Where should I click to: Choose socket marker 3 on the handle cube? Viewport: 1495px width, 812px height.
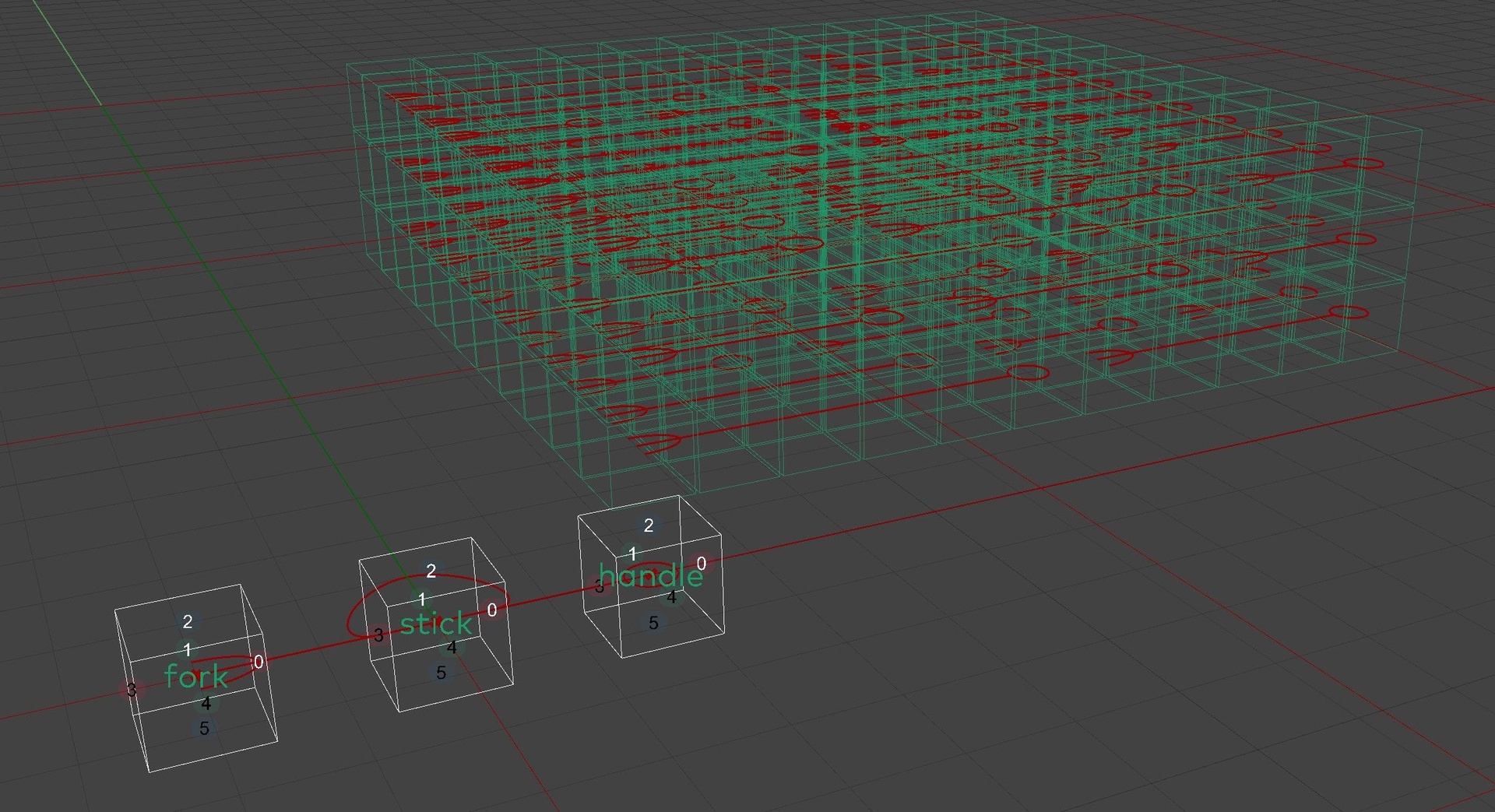[600, 586]
